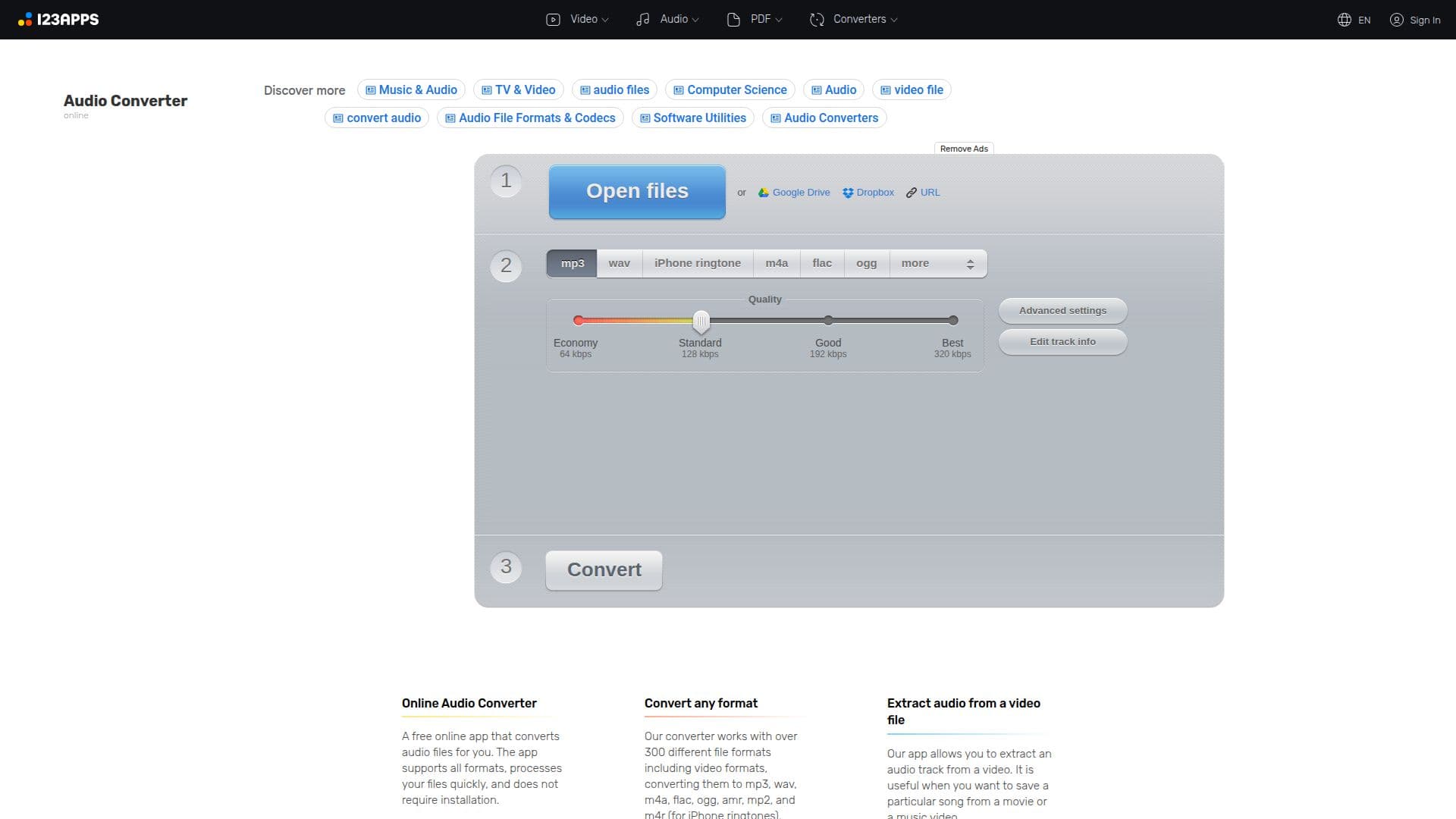This screenshot has width=1456, height=819.
Task: Open the URL link file option
Action: tap(923, 193)
